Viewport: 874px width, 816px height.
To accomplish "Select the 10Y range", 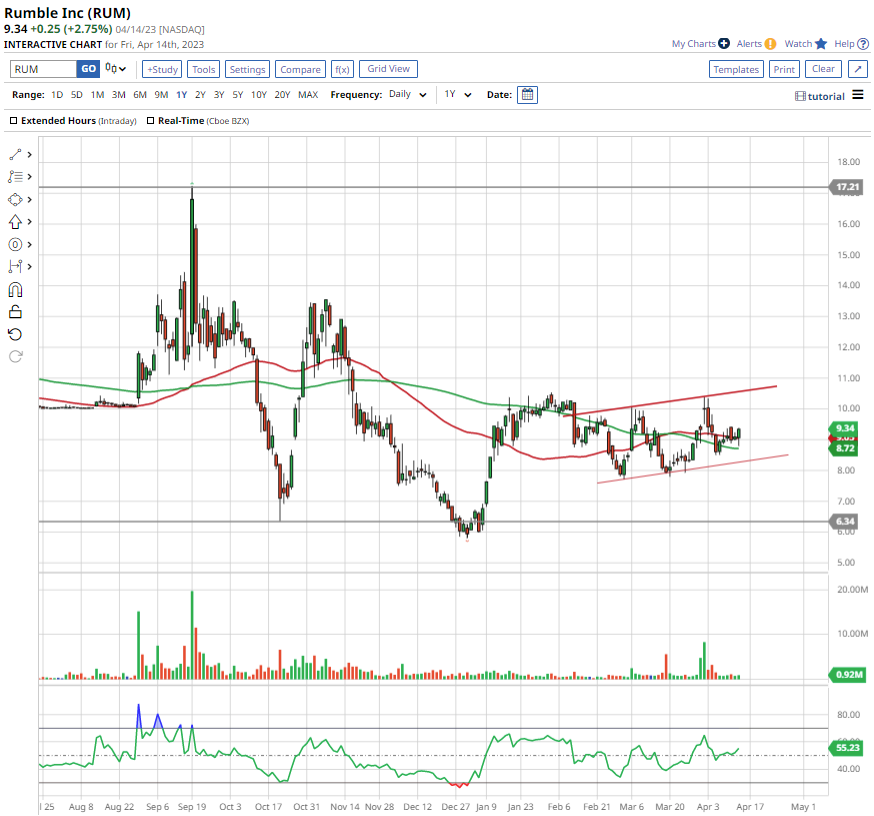I will (x=259, y=95).
